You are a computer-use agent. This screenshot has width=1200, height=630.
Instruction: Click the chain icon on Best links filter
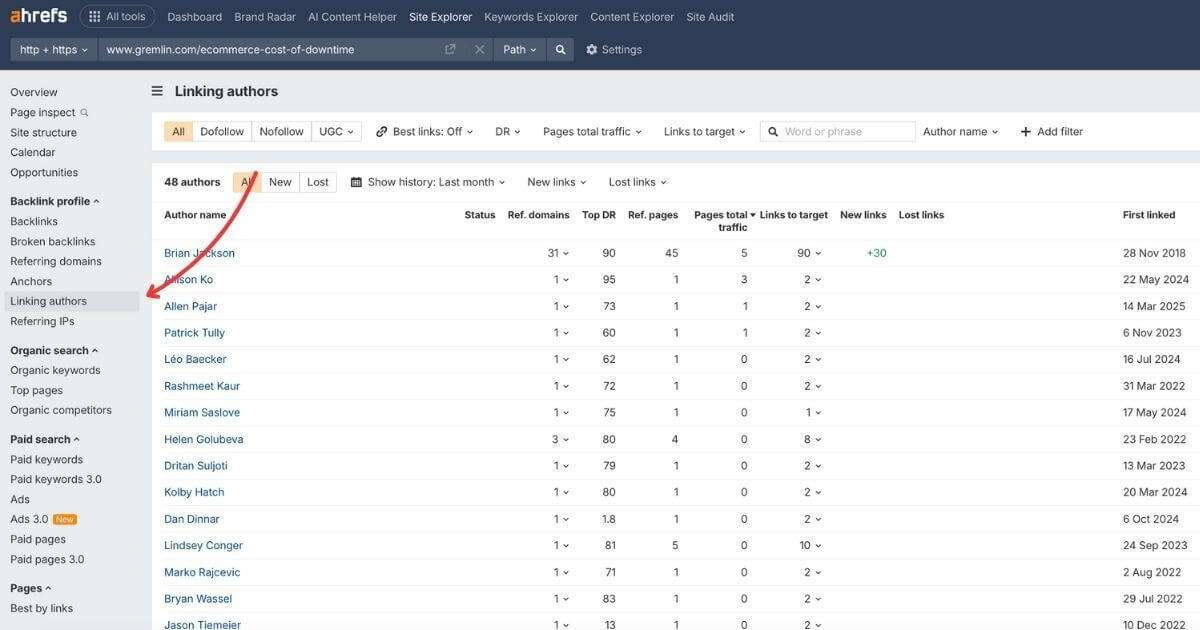379,131
